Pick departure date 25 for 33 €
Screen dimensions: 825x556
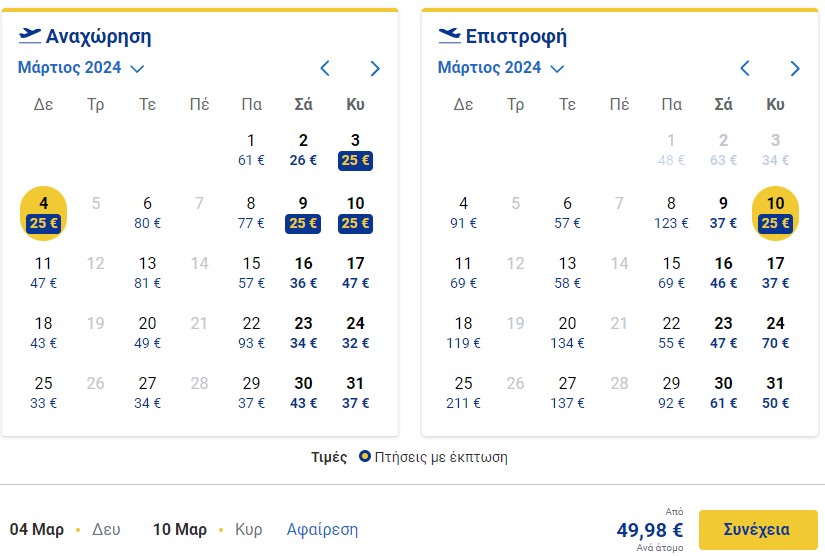[43, 393]
